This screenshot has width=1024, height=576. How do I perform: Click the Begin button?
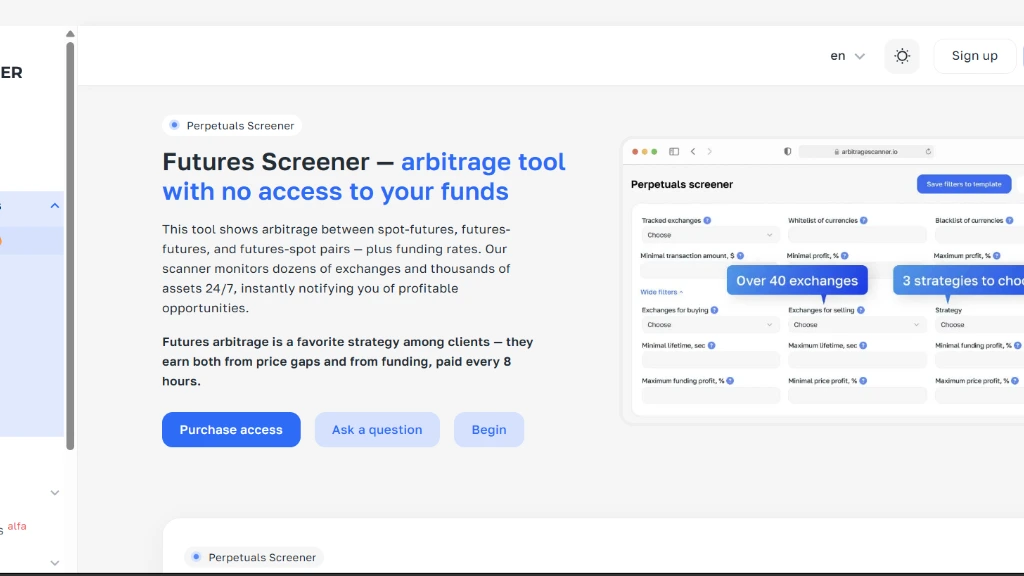coord(489,430)
